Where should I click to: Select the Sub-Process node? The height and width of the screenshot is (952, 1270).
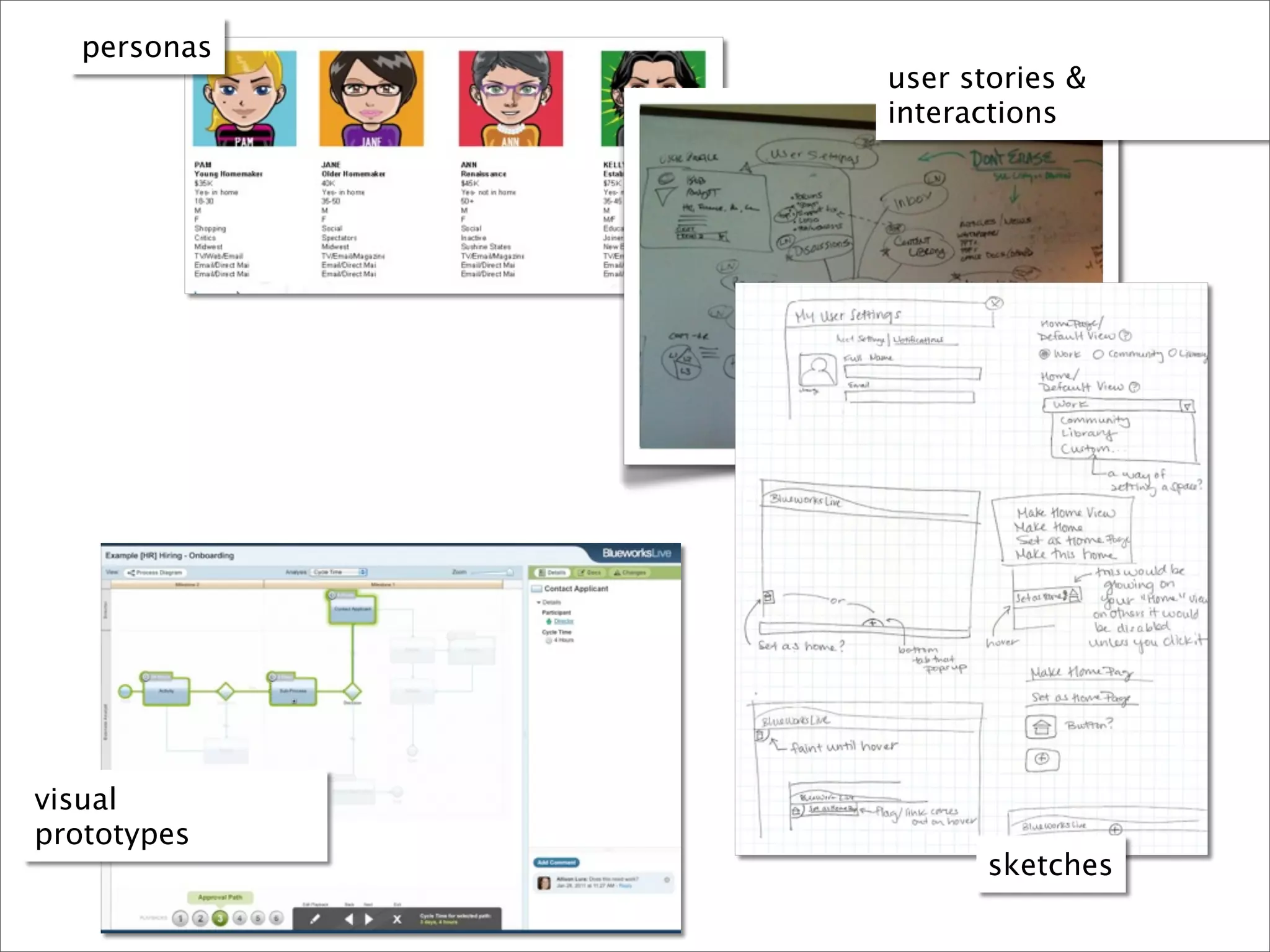293,690
